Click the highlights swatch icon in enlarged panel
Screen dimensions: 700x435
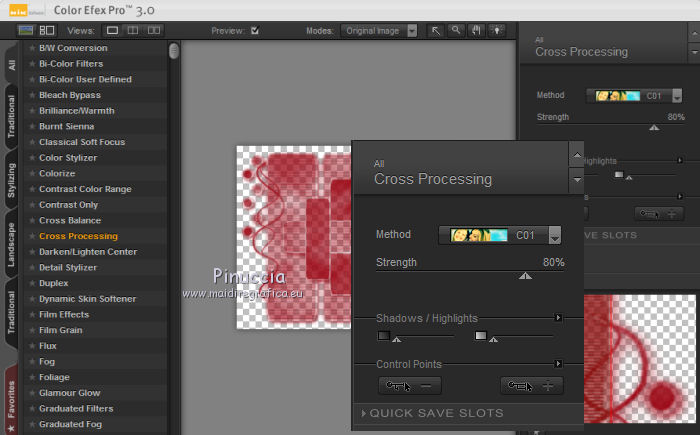point(480,335)
